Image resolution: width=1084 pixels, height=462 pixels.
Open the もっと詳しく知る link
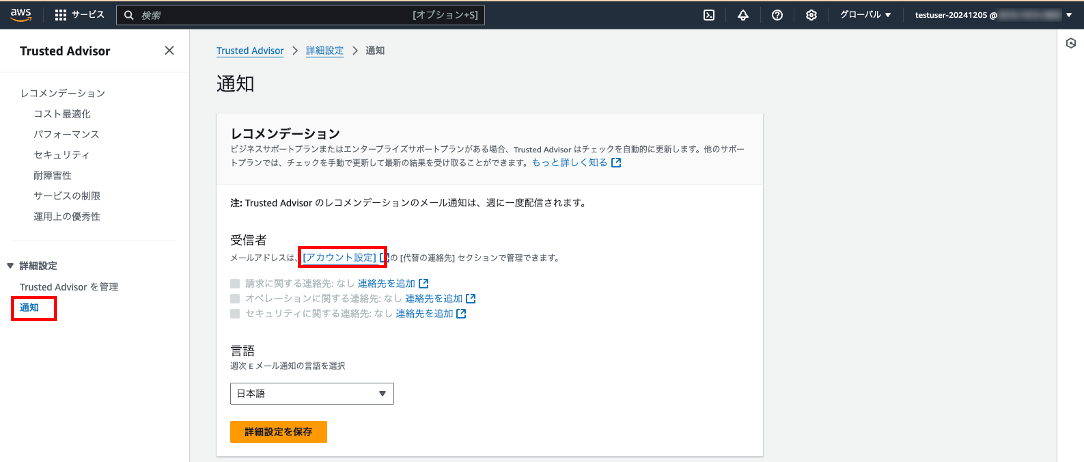570,163
